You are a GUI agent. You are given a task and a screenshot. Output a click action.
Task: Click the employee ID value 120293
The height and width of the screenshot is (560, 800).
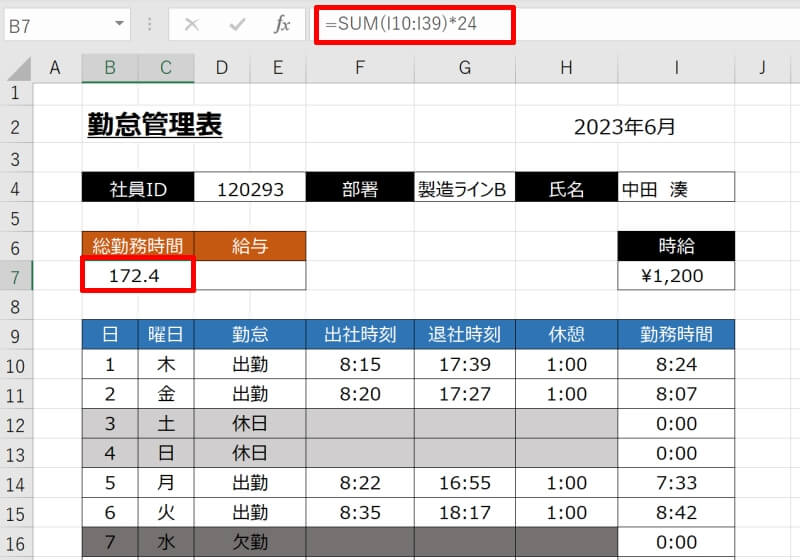[250, 187]
